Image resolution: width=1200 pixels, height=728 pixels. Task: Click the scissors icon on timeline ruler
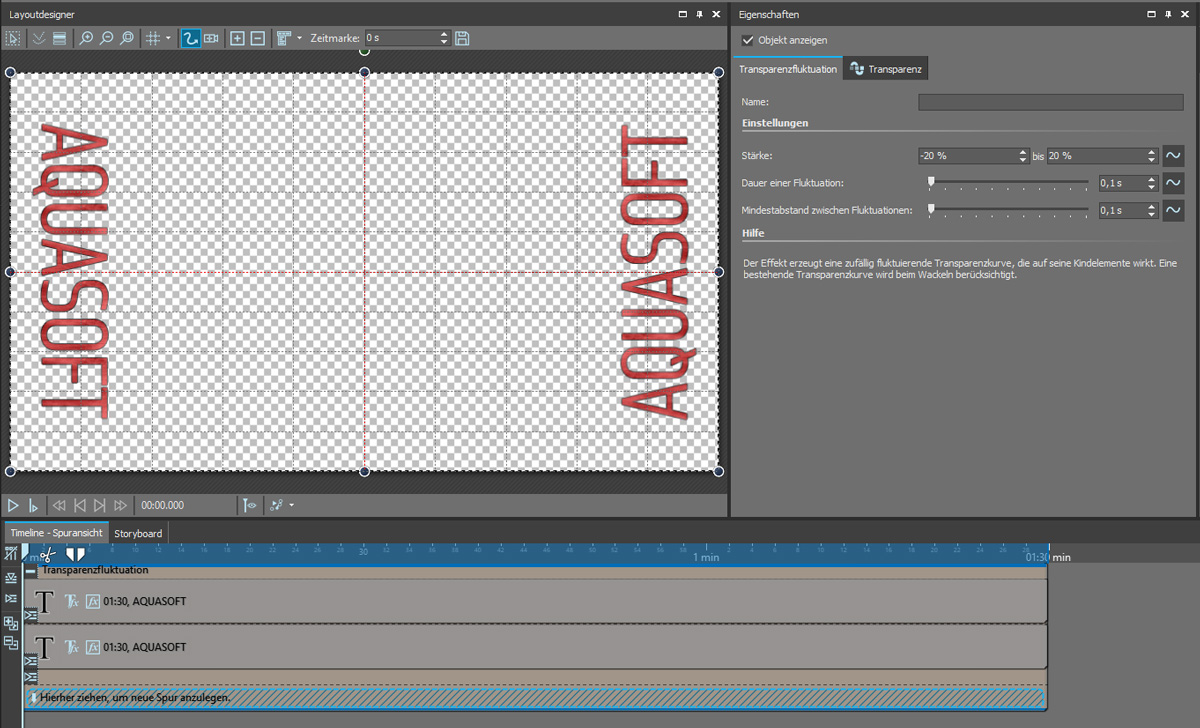[48, 553]
